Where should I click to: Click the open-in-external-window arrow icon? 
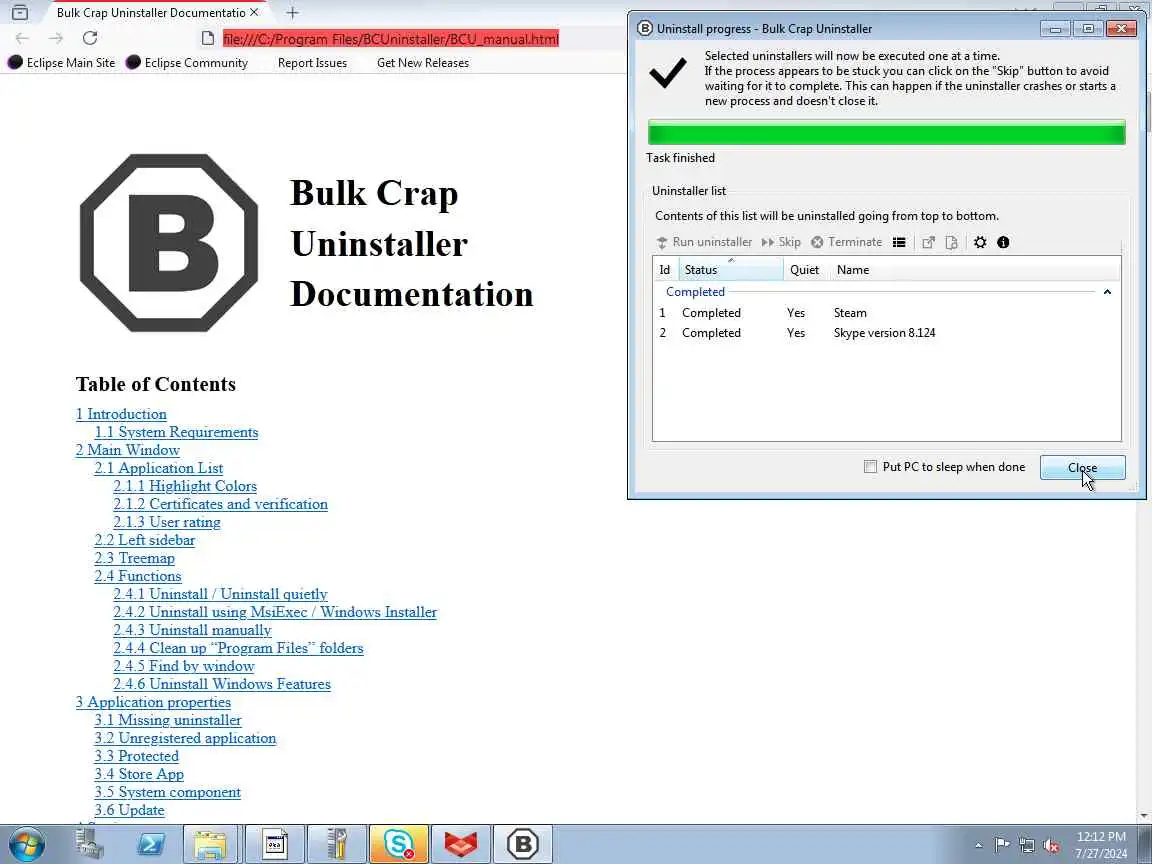[929, 242]
